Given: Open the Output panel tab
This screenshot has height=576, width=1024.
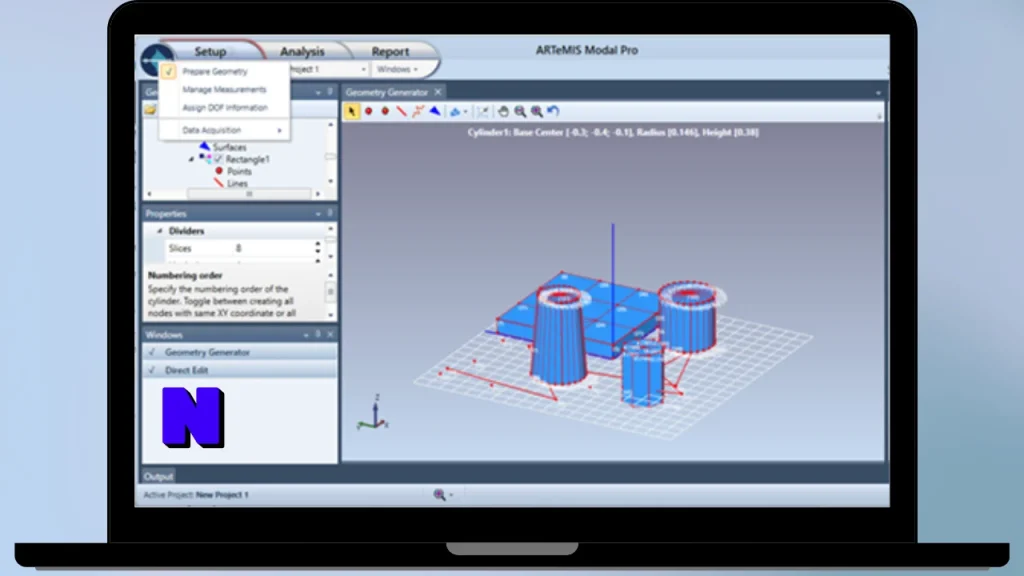Looking at the screenshot, I should pyautogui.click(x=159, y=476).
